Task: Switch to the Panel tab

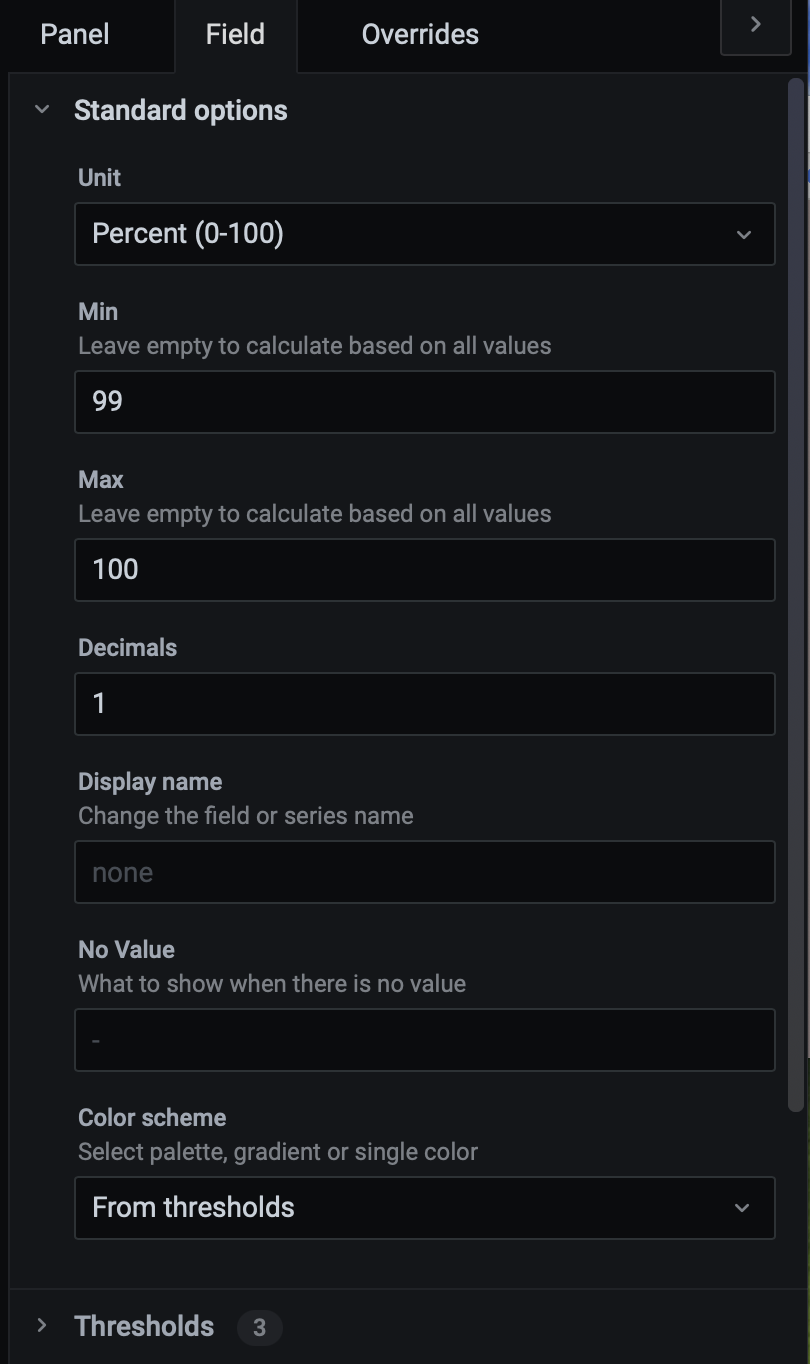Action: 74,34
